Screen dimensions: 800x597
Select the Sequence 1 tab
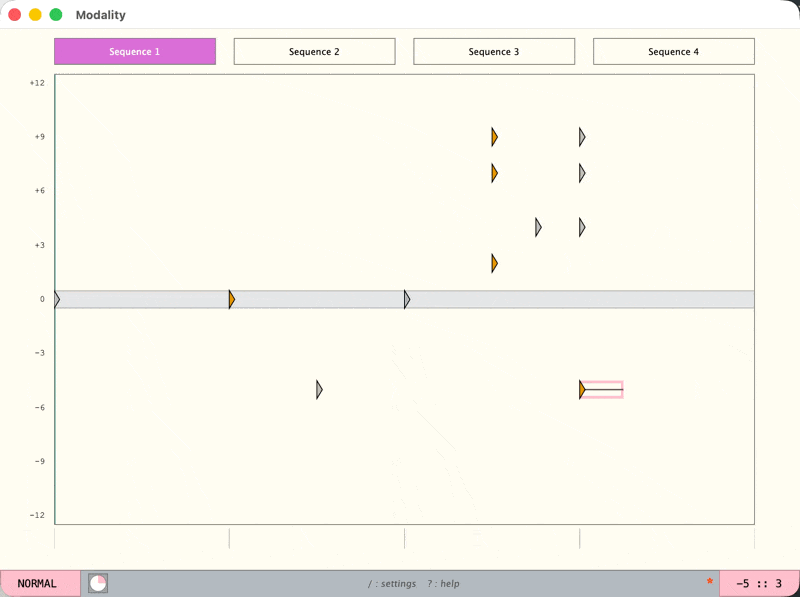(135, 52)
